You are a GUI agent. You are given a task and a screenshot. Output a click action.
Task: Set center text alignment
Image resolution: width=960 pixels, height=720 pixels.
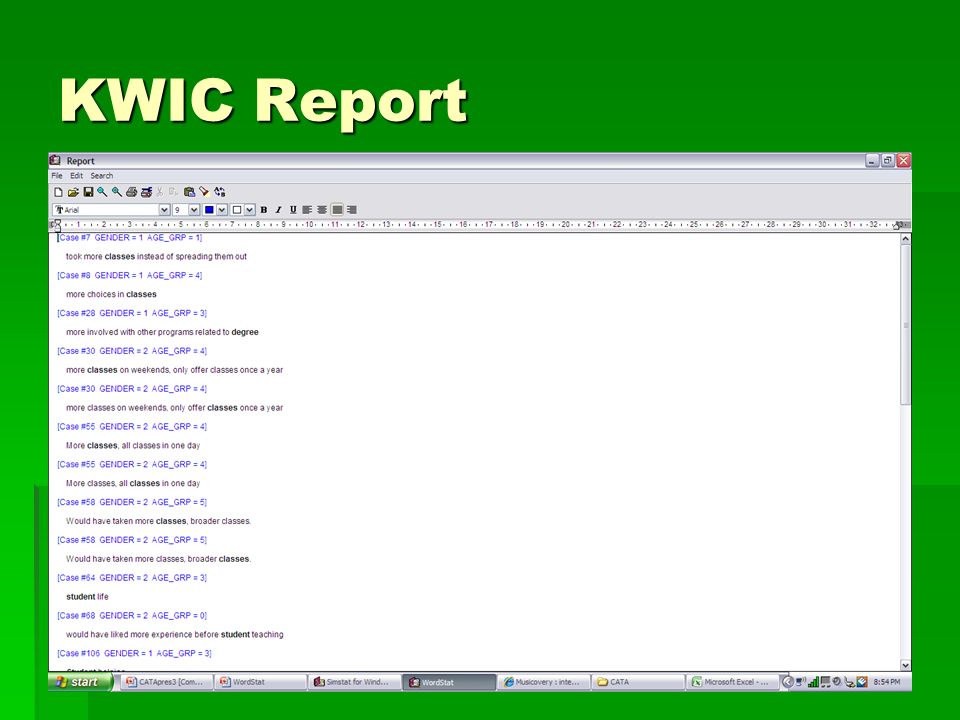[x=322, y=210]
